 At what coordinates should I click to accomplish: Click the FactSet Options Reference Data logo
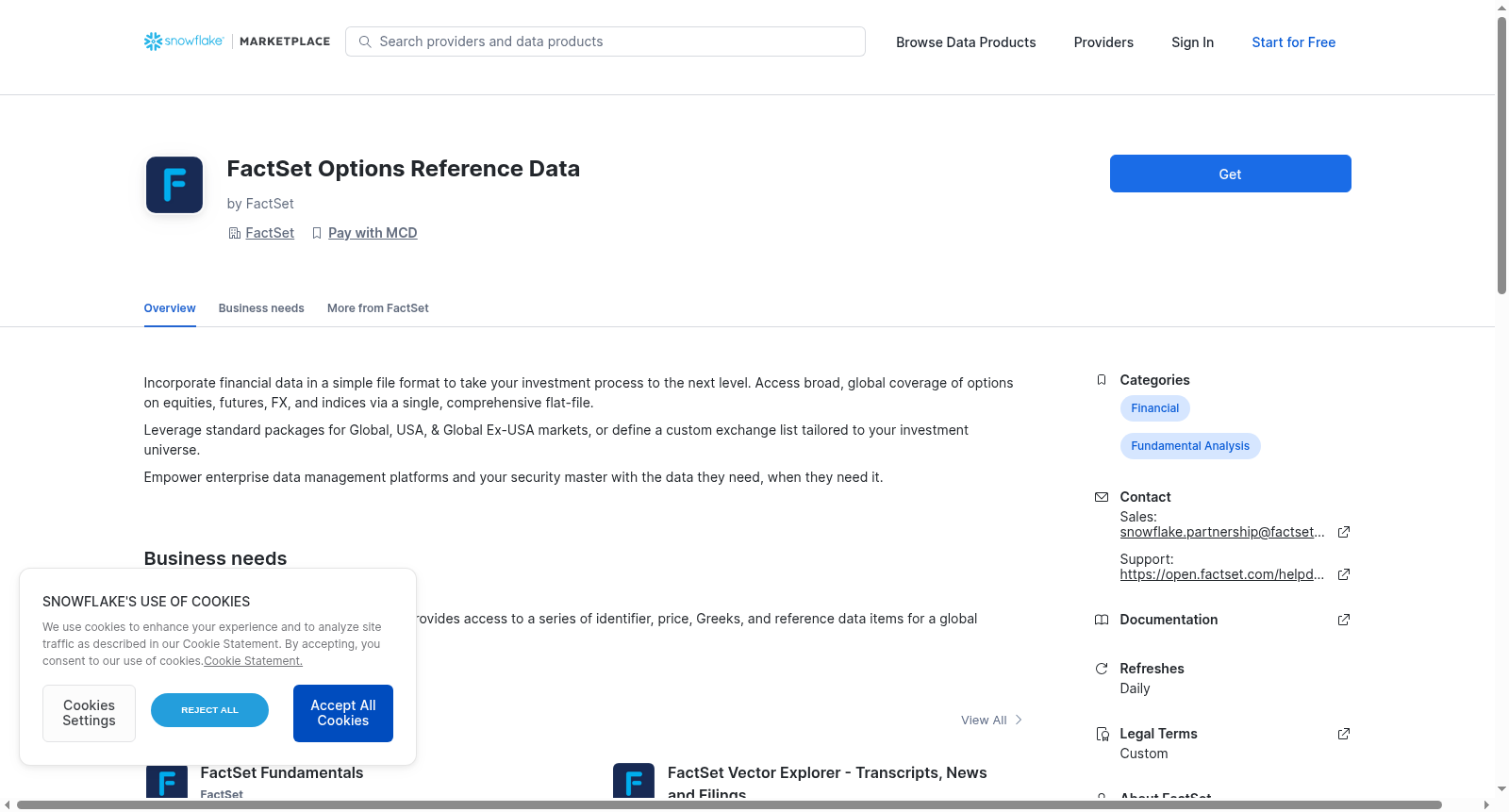click(174, 185)
